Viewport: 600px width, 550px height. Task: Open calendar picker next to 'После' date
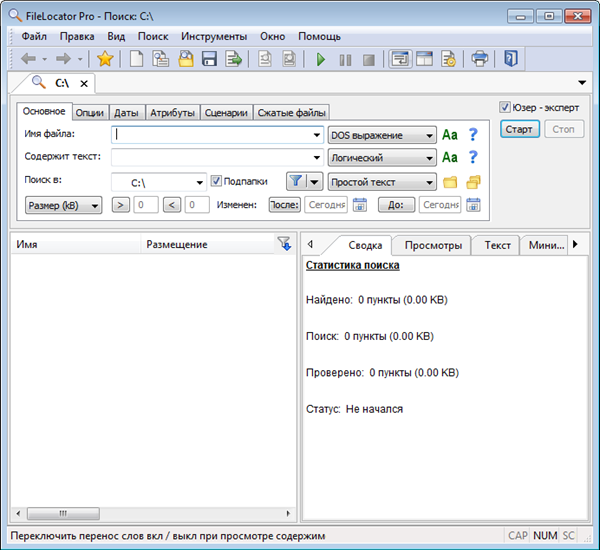(x=360, y=205)
